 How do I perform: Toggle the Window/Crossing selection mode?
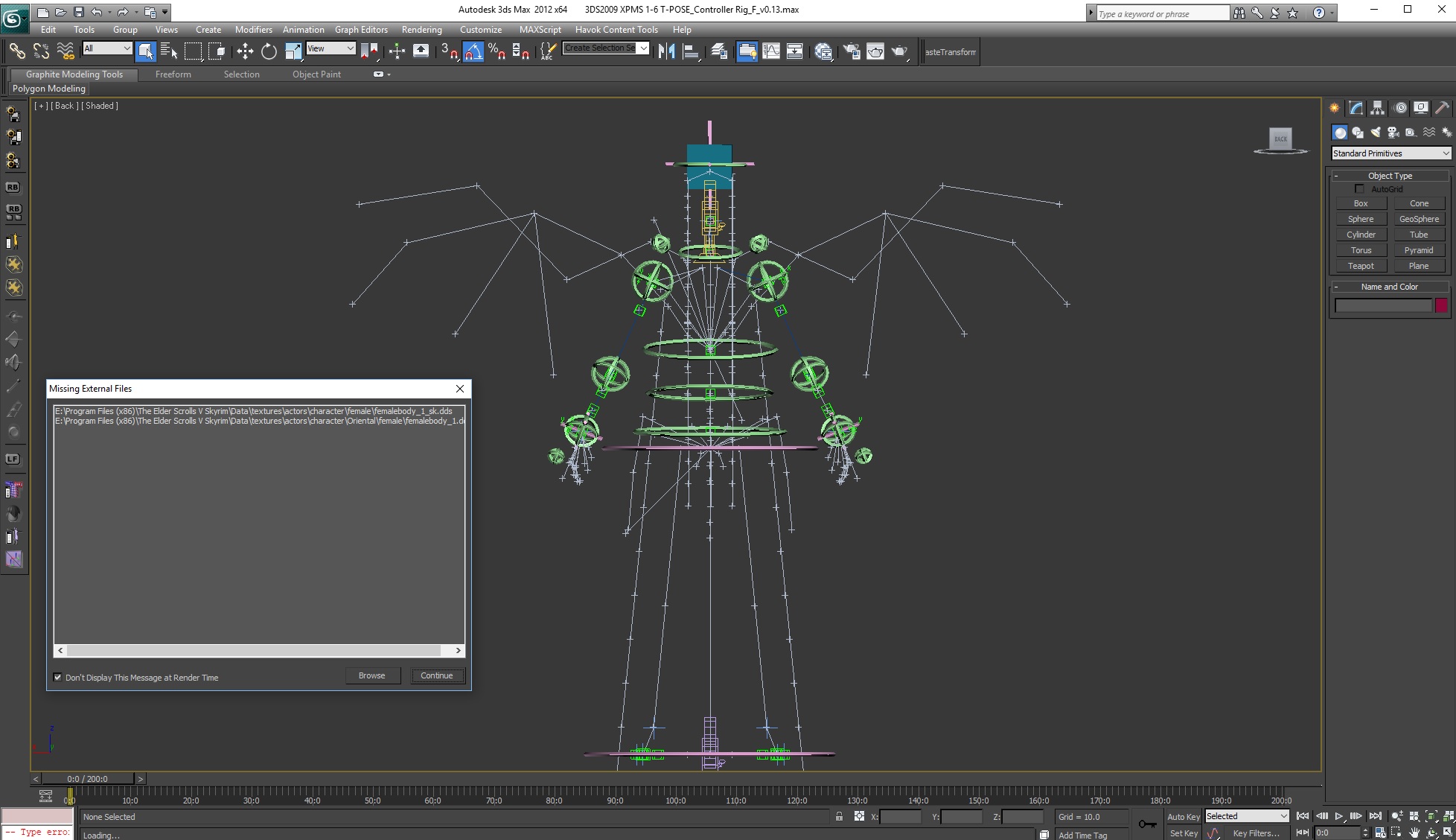click(217, 51)
